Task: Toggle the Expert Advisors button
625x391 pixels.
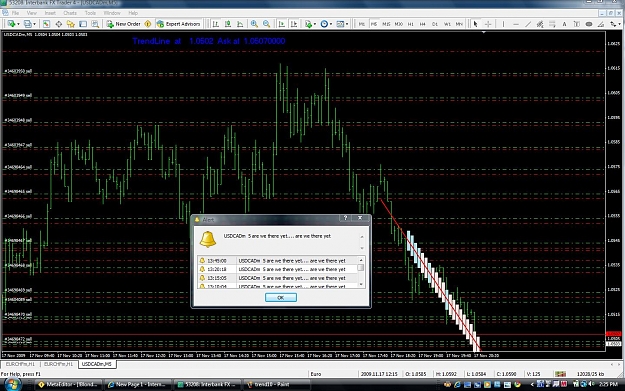Action: pos(179,24)
